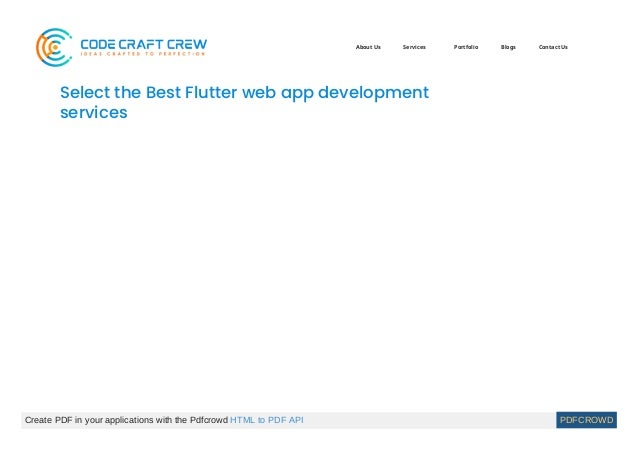Follow the HTML to PDF API link
Image resolution: width=638 pixels, height=452 pixels.
pyautogui.click(x=267, y=420)
